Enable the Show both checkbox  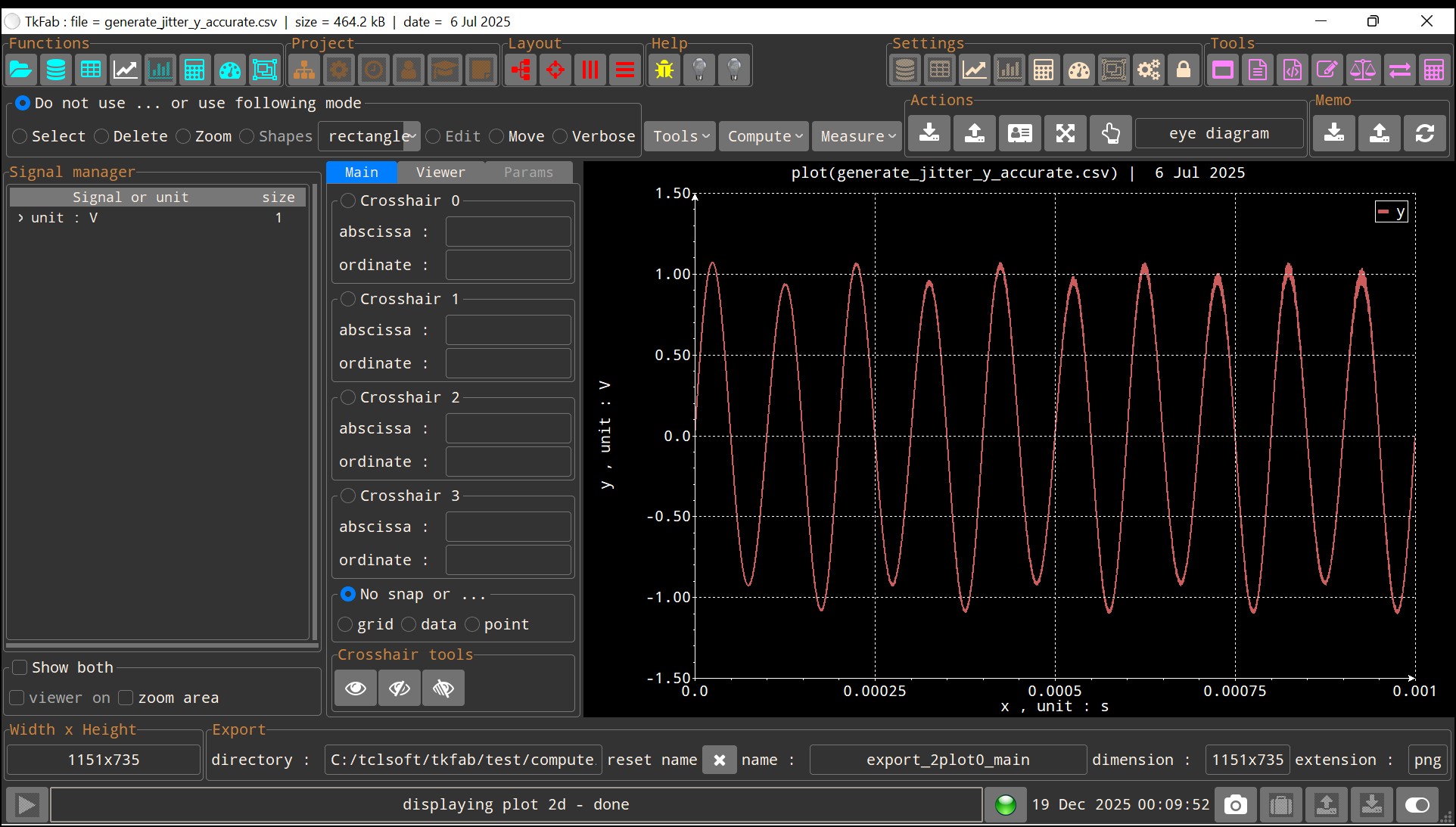(x=20, y=667)
